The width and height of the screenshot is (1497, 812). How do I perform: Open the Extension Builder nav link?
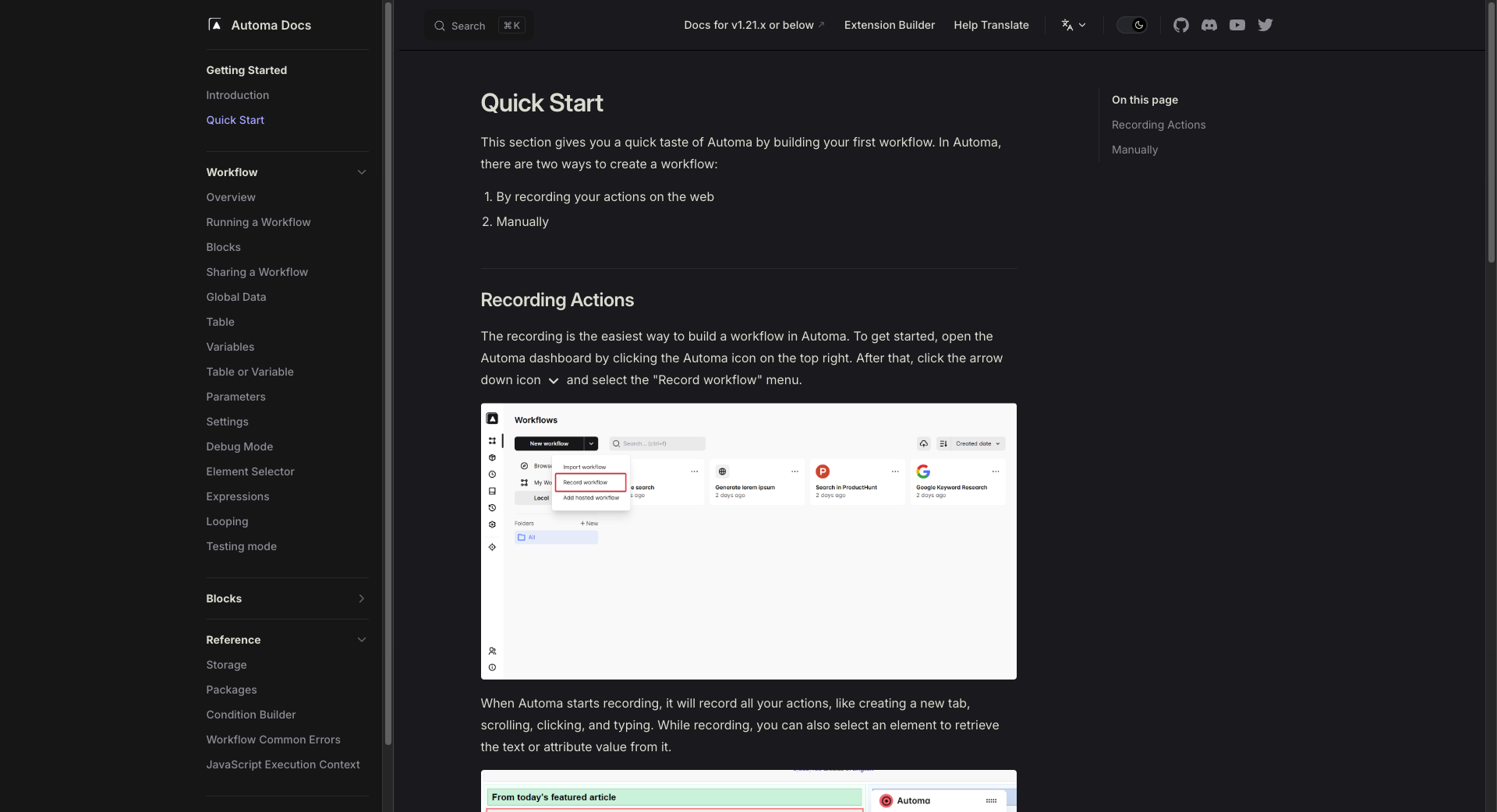point(890,25)
